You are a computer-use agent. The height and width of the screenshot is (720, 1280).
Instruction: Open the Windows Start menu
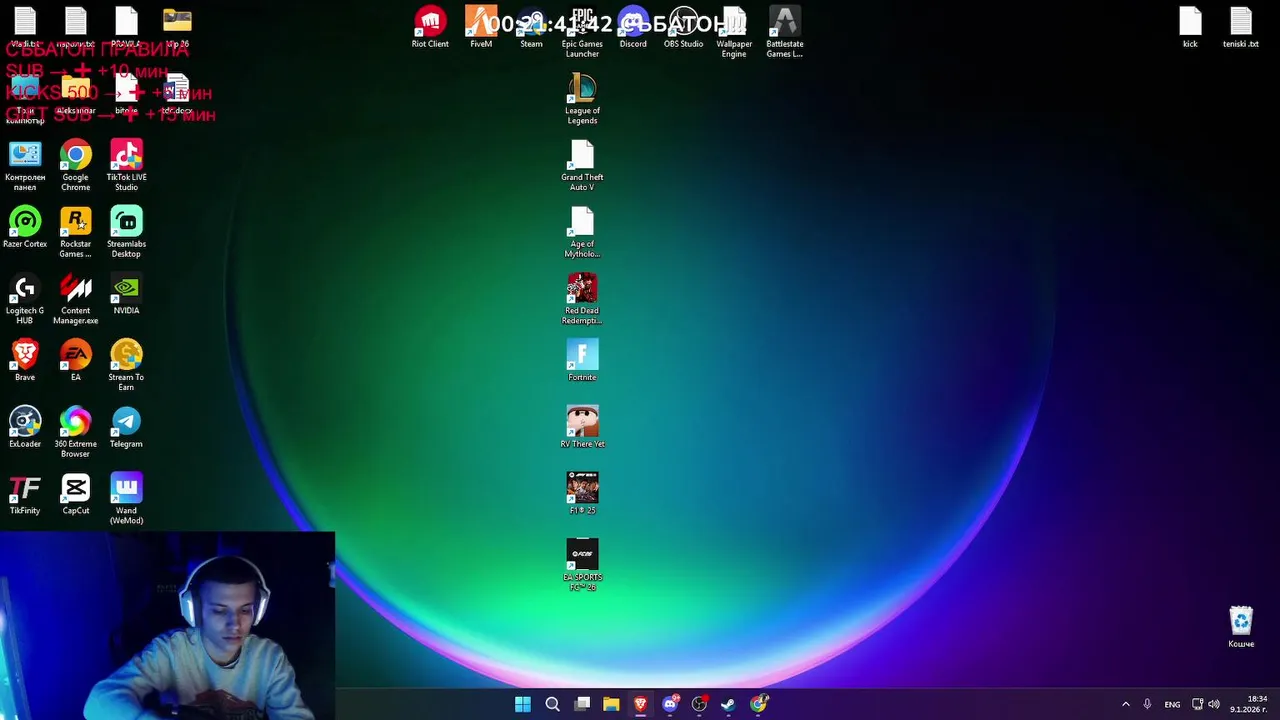coord(523,704)
